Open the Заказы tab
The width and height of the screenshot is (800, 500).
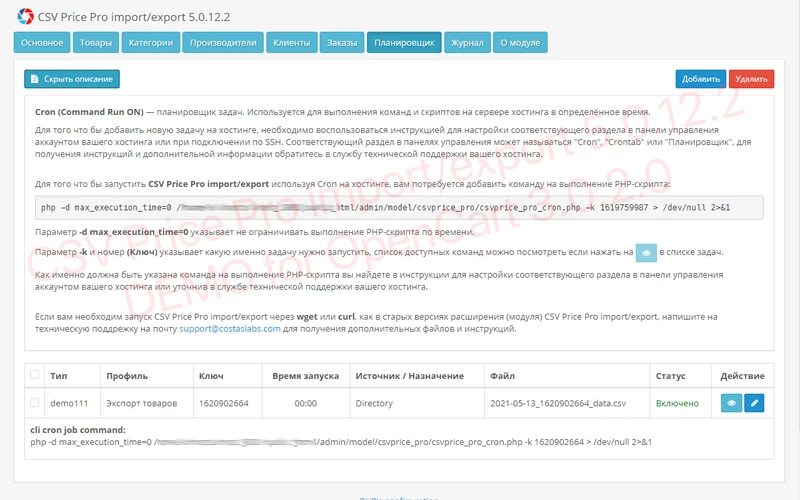(342, 42)
